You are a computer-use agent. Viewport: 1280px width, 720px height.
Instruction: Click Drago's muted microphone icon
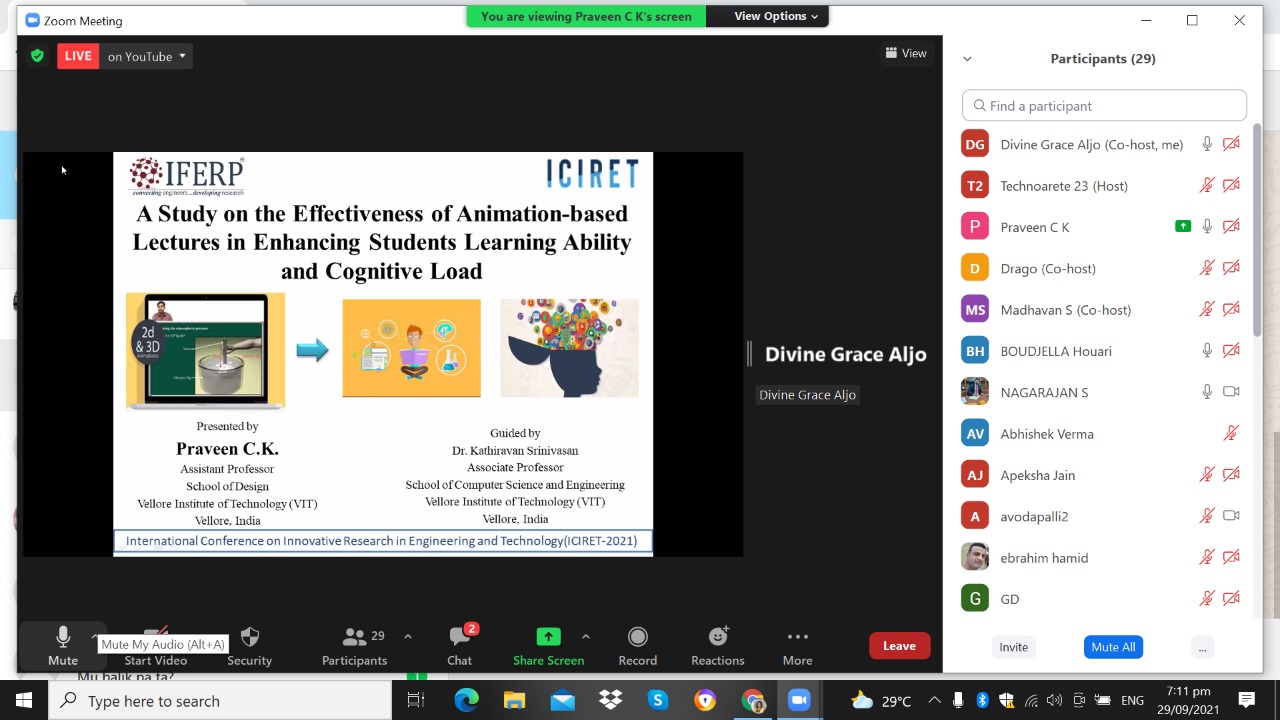[1207, 268]
